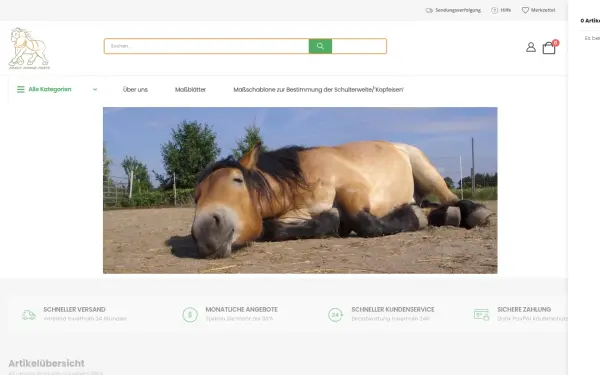Open the Über uns page
This screenshot has width=600, height=375.
[135, 90]
